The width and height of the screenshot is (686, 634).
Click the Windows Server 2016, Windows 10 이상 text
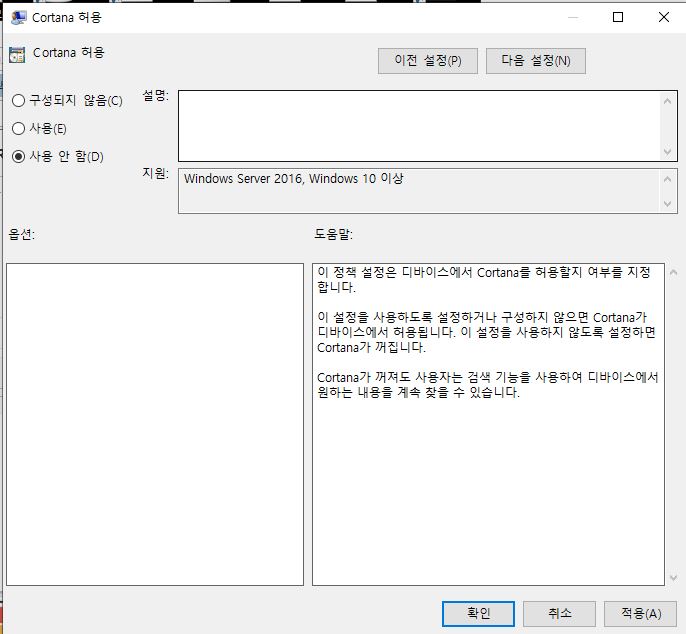294,179
